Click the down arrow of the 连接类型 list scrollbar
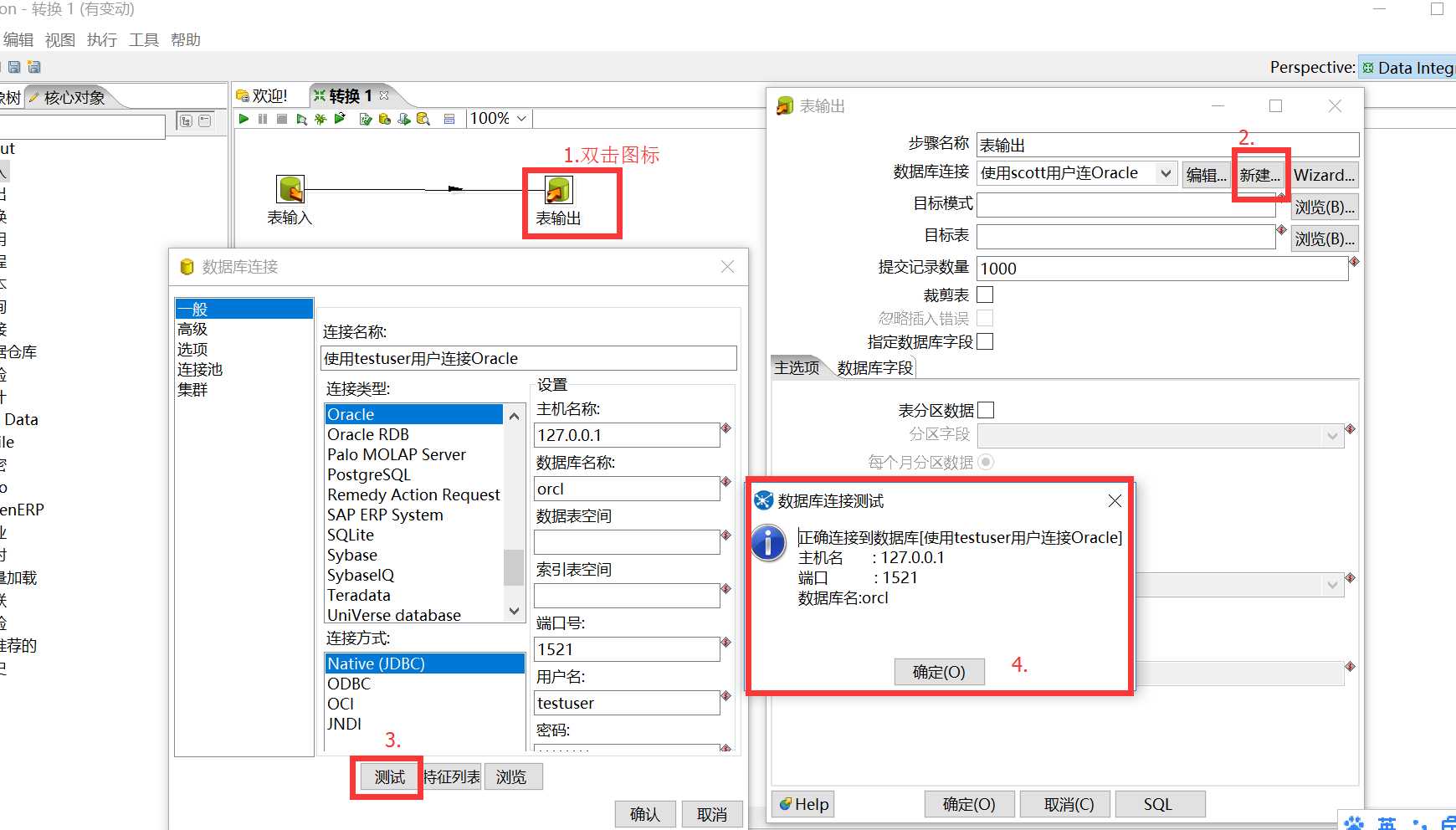The height and width of the screenshot is (830, 1456). pos(514,612)
